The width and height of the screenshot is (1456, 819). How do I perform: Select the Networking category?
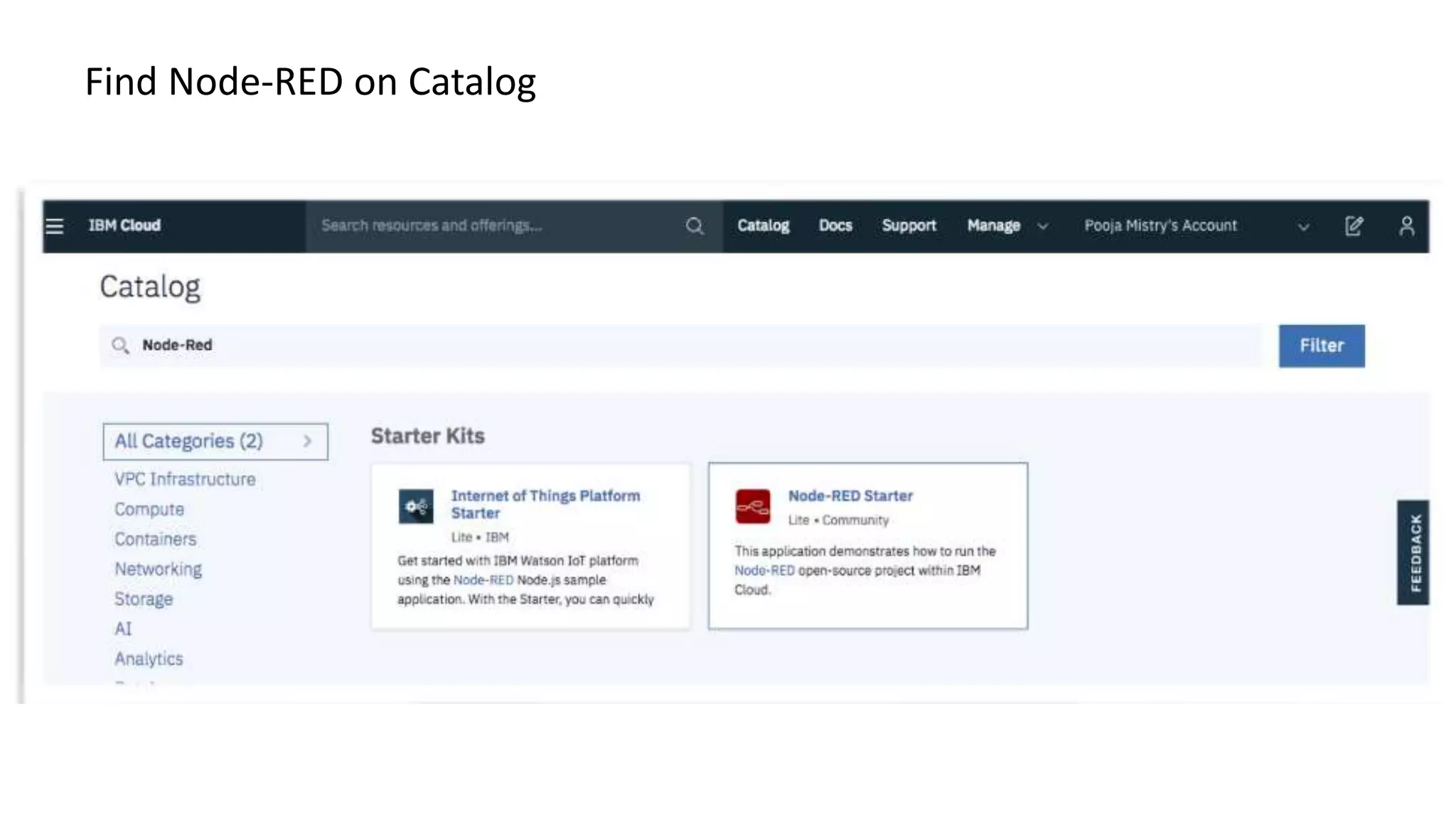(x=158, y=569)
